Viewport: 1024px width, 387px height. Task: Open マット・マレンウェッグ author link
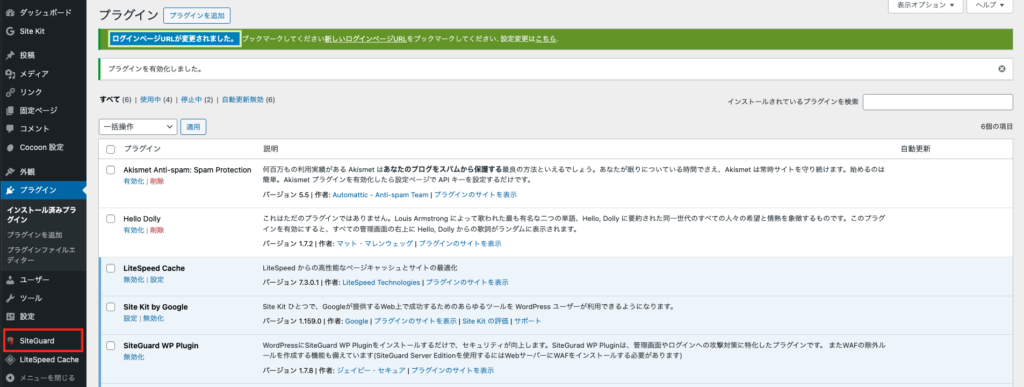[x=375, y=243]
